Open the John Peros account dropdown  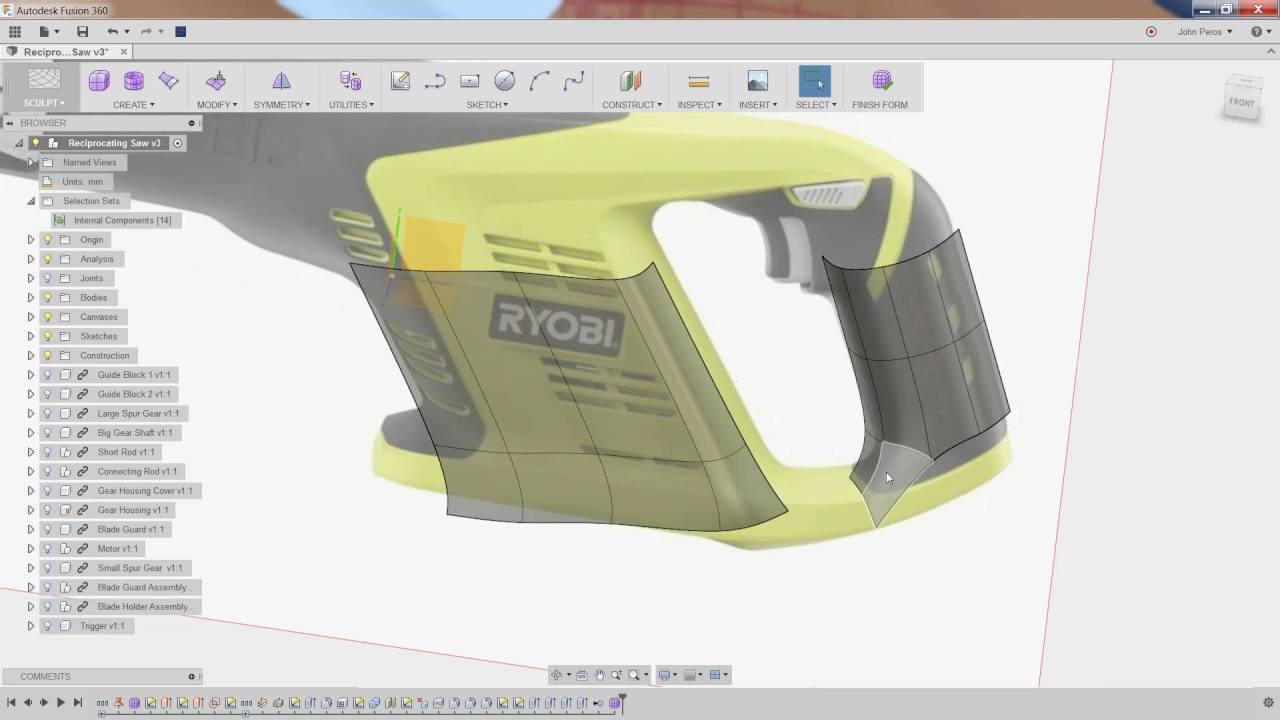[1205, 32]
